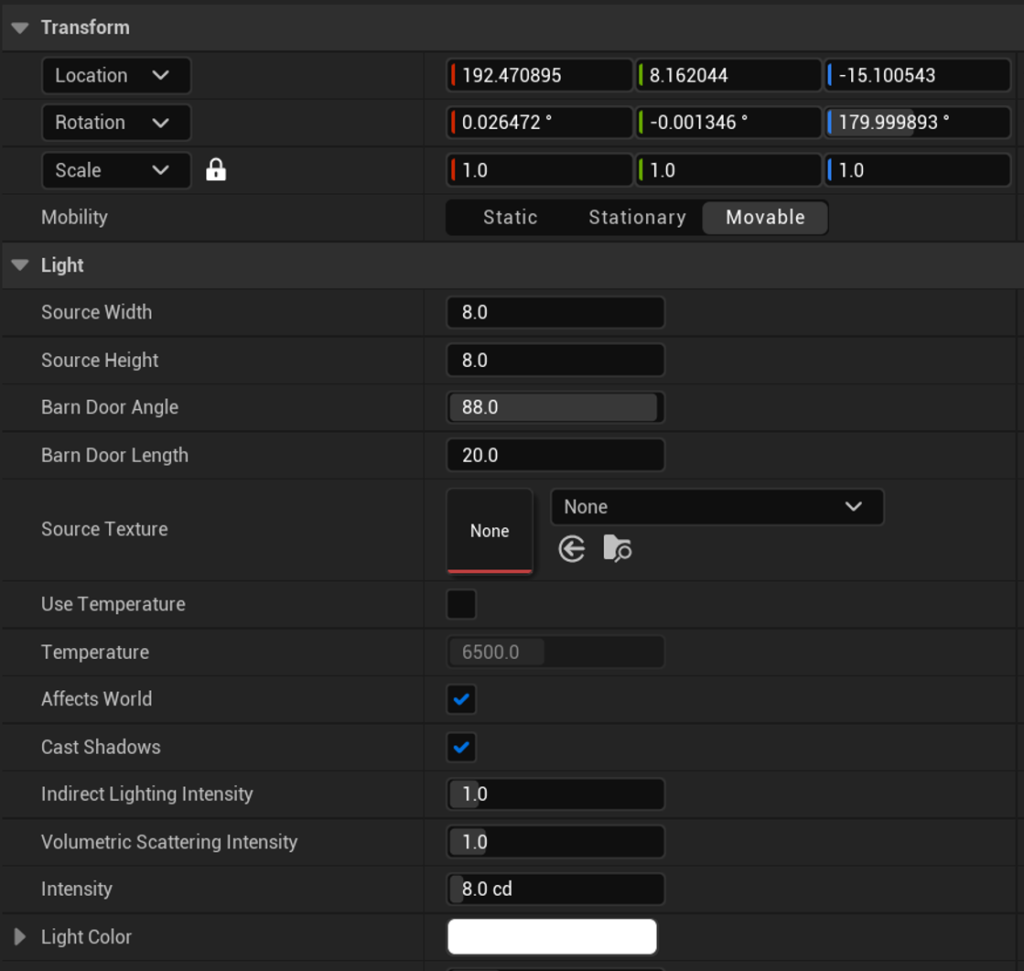This screenshot has width=1024, height=971.
Task: Click the use selected asset arrow icon
Action: tap(572, 549)
